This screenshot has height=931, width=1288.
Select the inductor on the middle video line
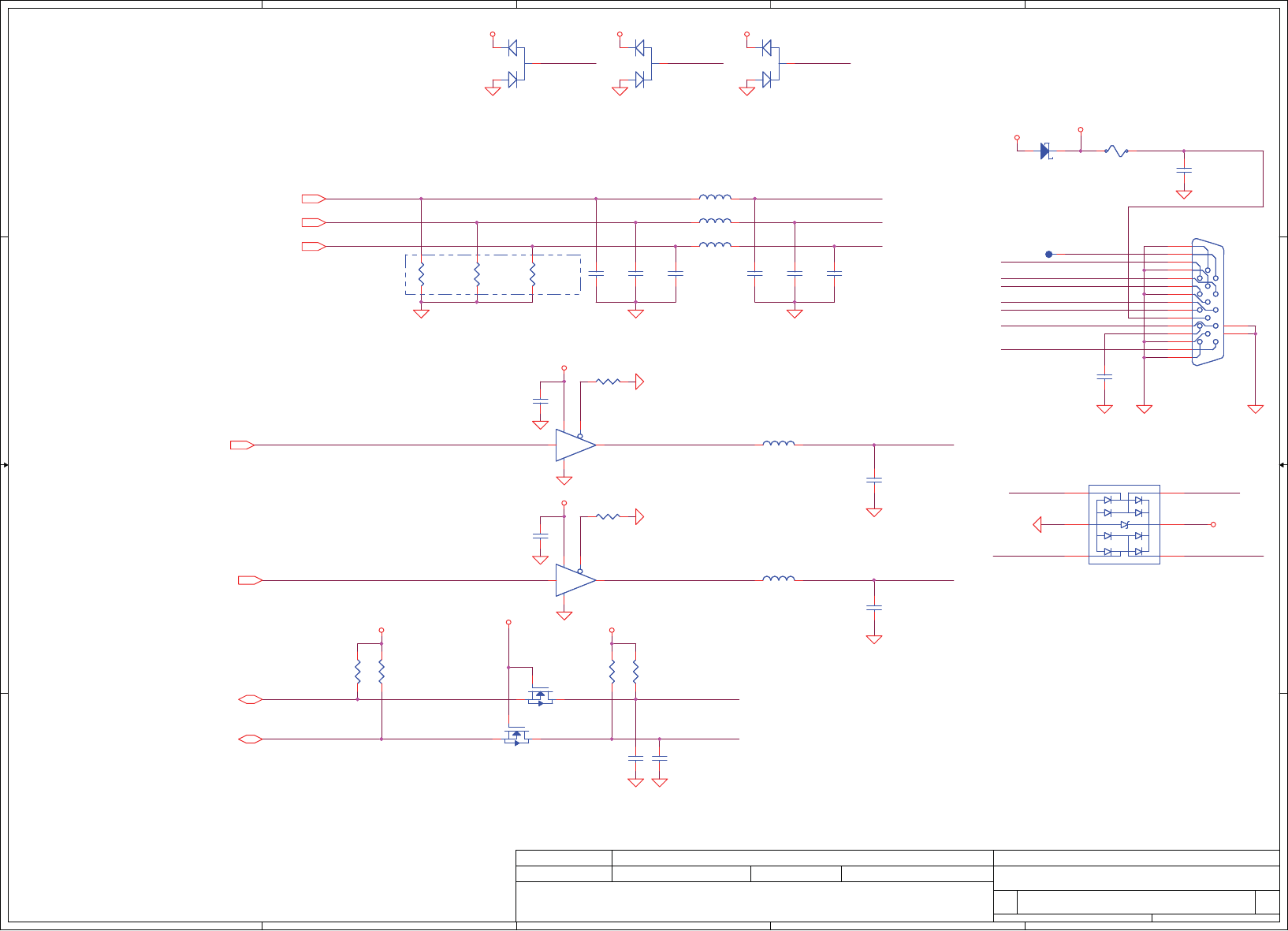[x=715, y=221]
